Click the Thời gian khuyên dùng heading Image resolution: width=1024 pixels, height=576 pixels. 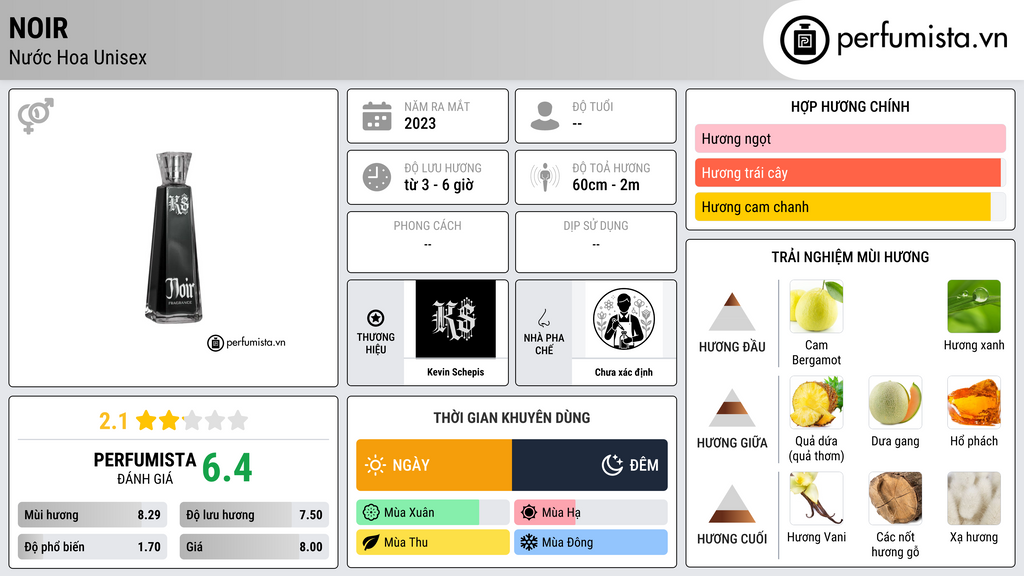[512, 417]
